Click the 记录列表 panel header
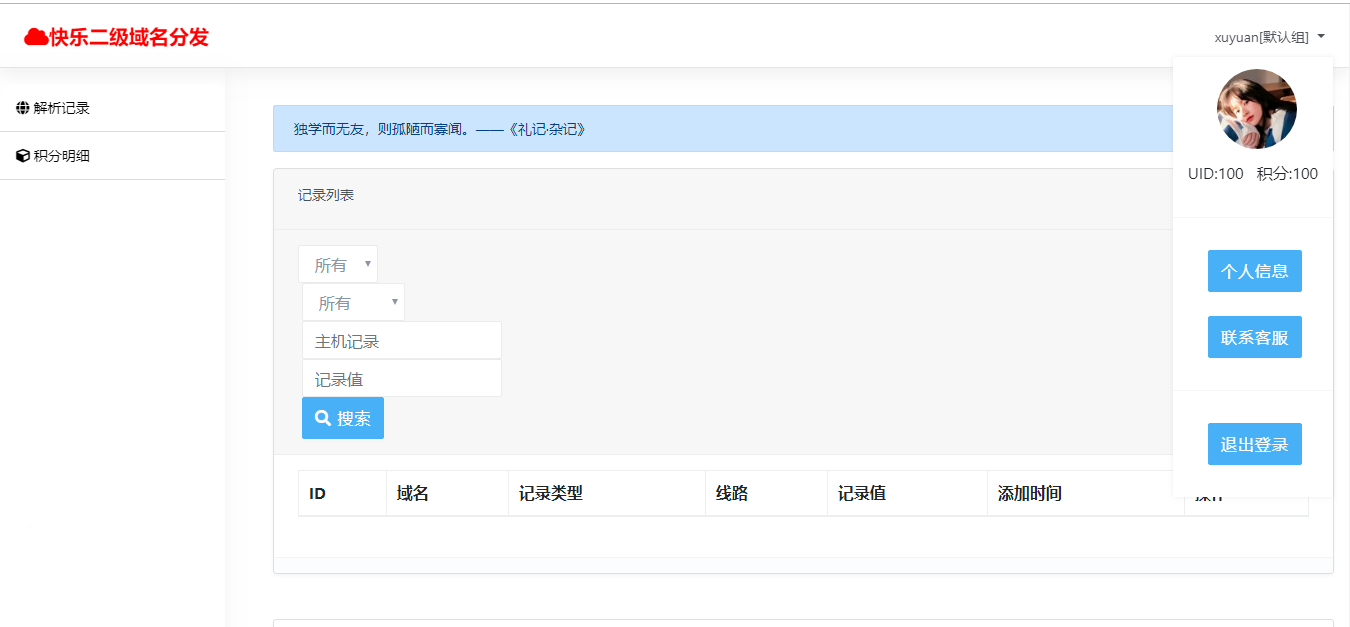 [325, 195]
